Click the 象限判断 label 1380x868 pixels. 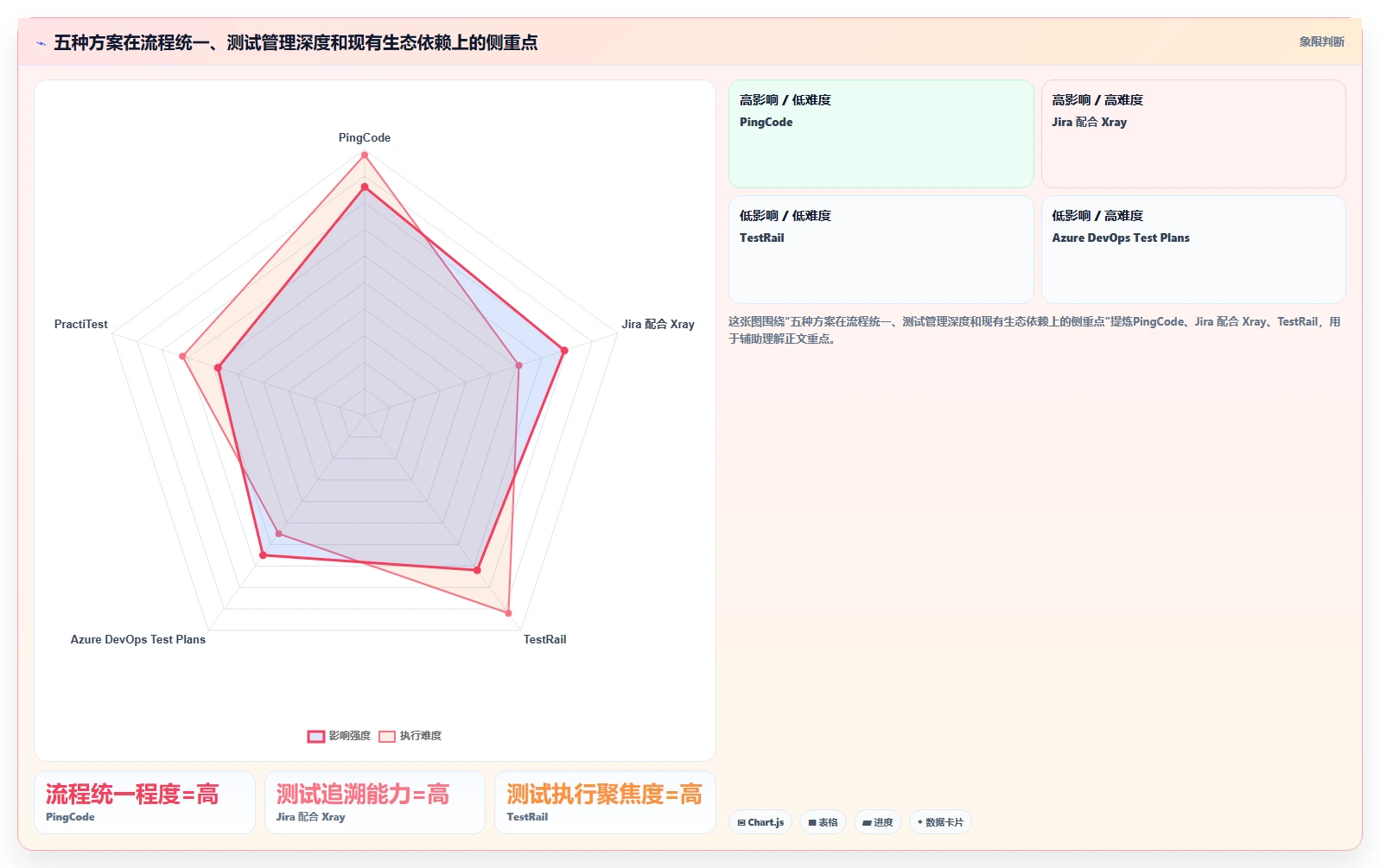point(1321,41)
